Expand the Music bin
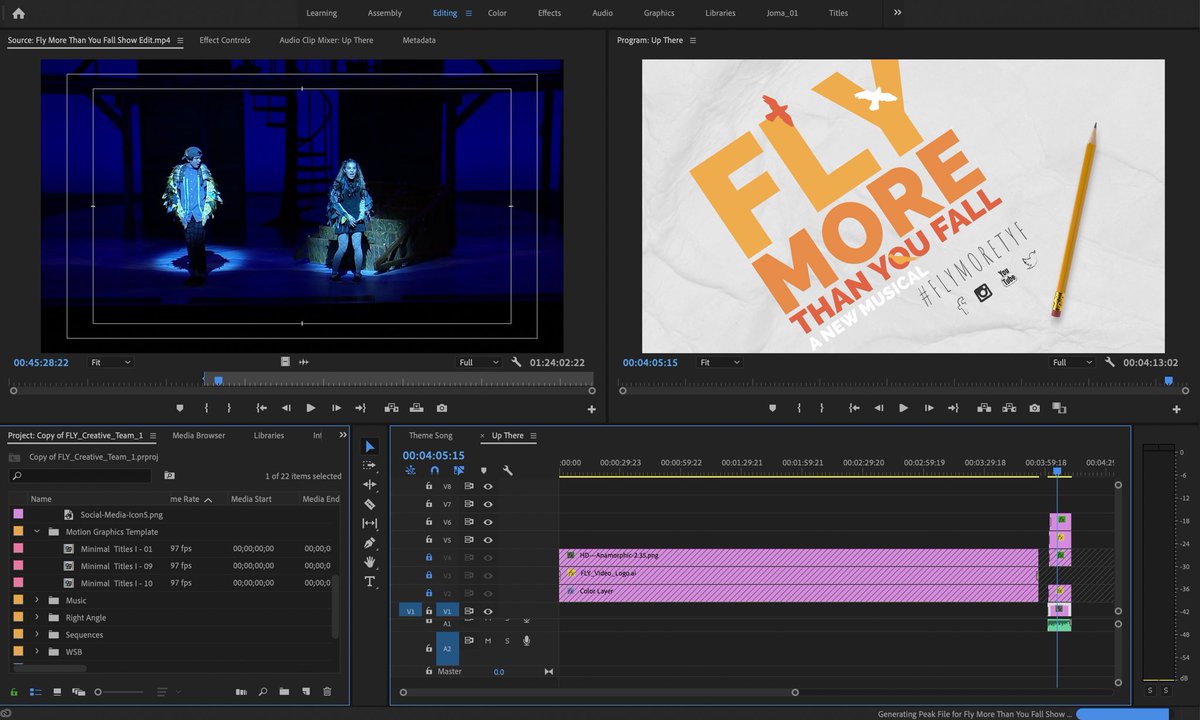 pos(37,600)
